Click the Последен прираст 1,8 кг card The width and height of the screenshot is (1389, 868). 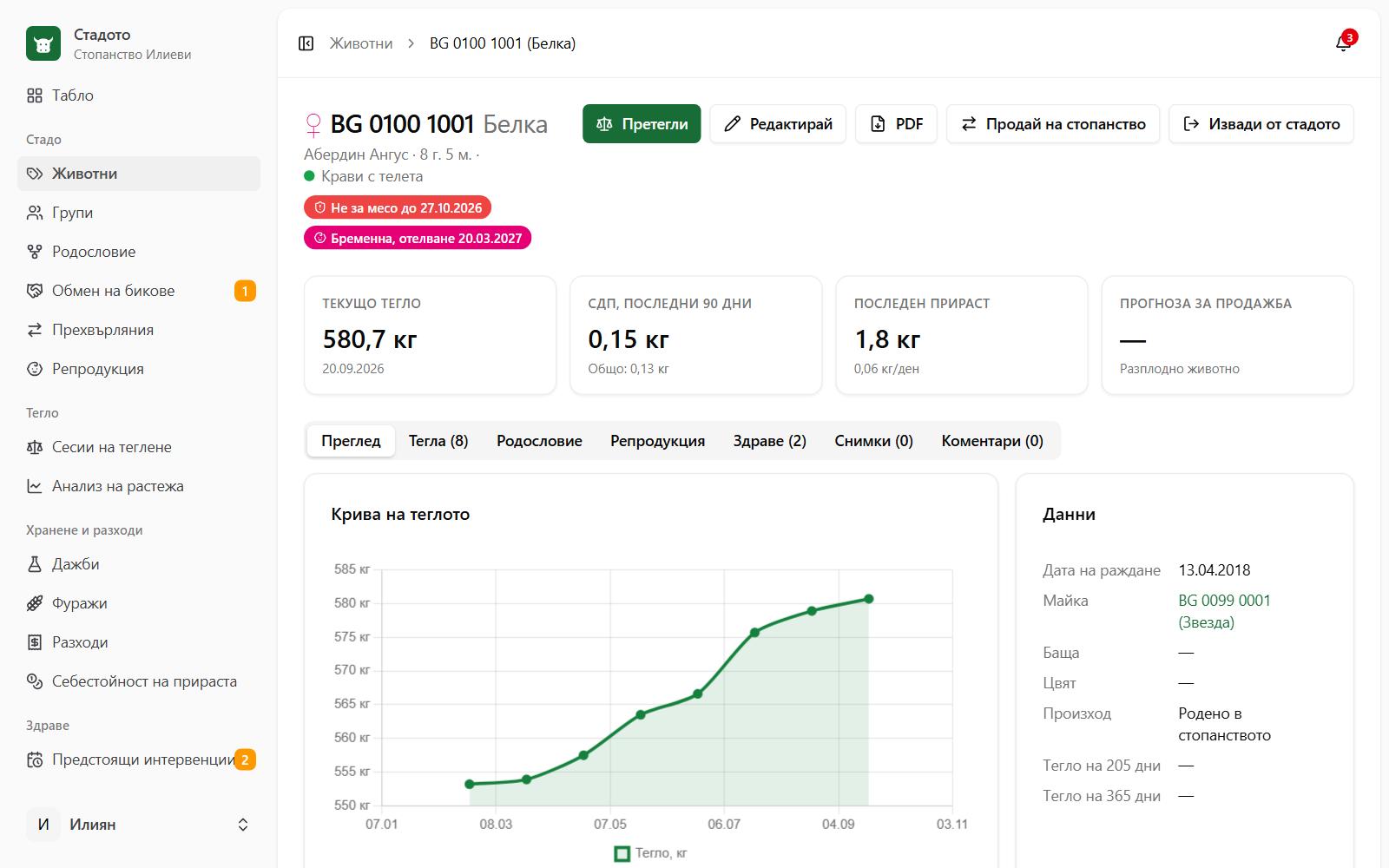click(x=962, y=335)
